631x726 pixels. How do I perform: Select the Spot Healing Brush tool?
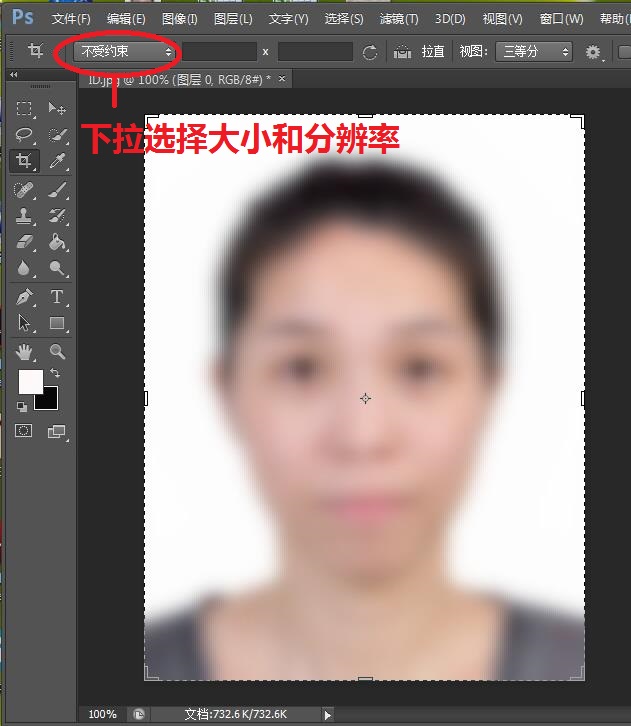[24, 190]
